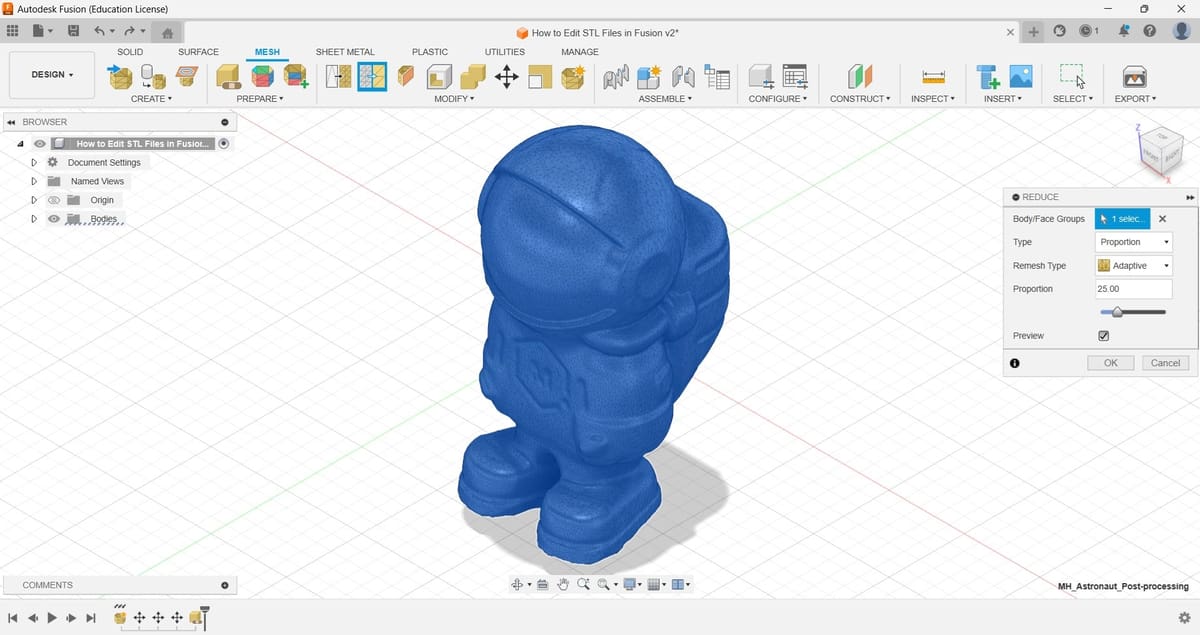Click the Offset Plane construct icon

[x=860, y=76]
